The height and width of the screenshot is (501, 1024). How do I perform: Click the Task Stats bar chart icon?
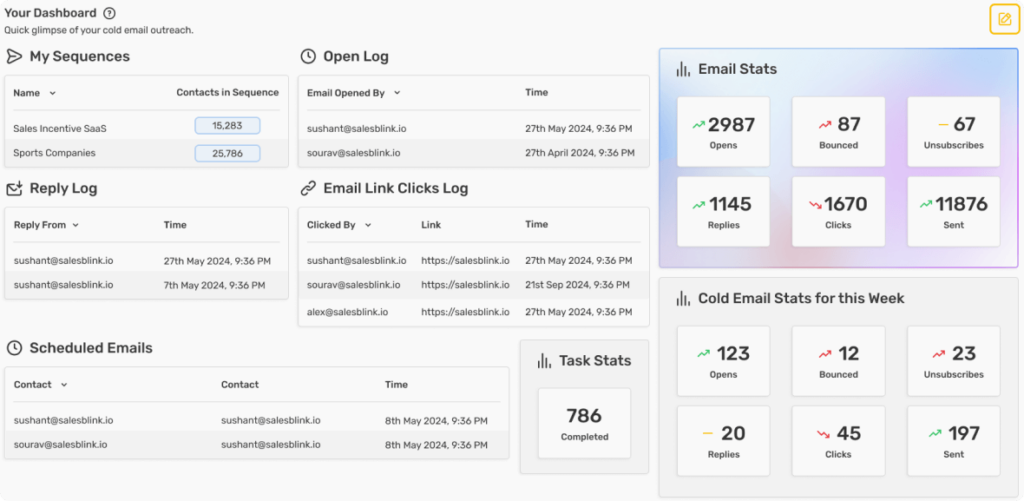click(544, 361)
